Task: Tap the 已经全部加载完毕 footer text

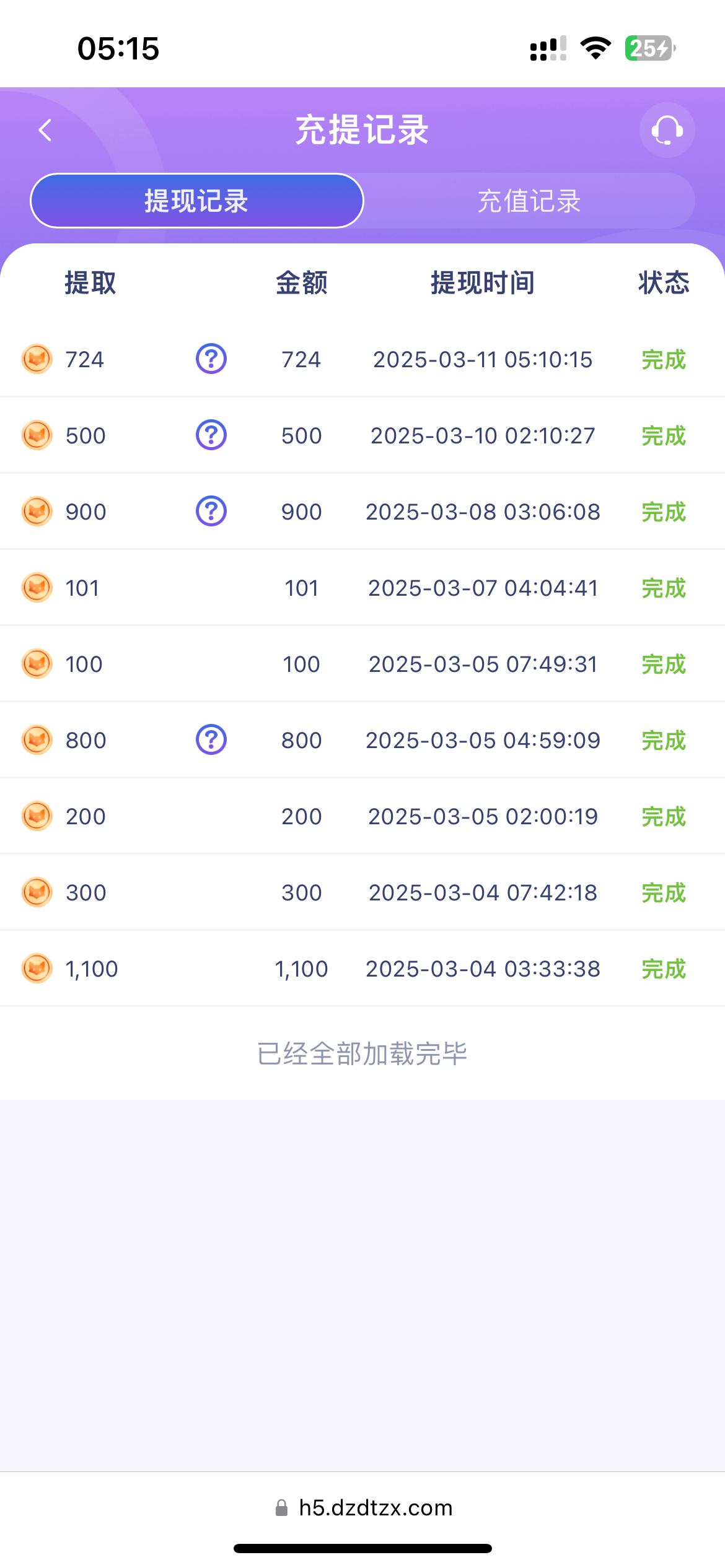Action: point(362,1053)
